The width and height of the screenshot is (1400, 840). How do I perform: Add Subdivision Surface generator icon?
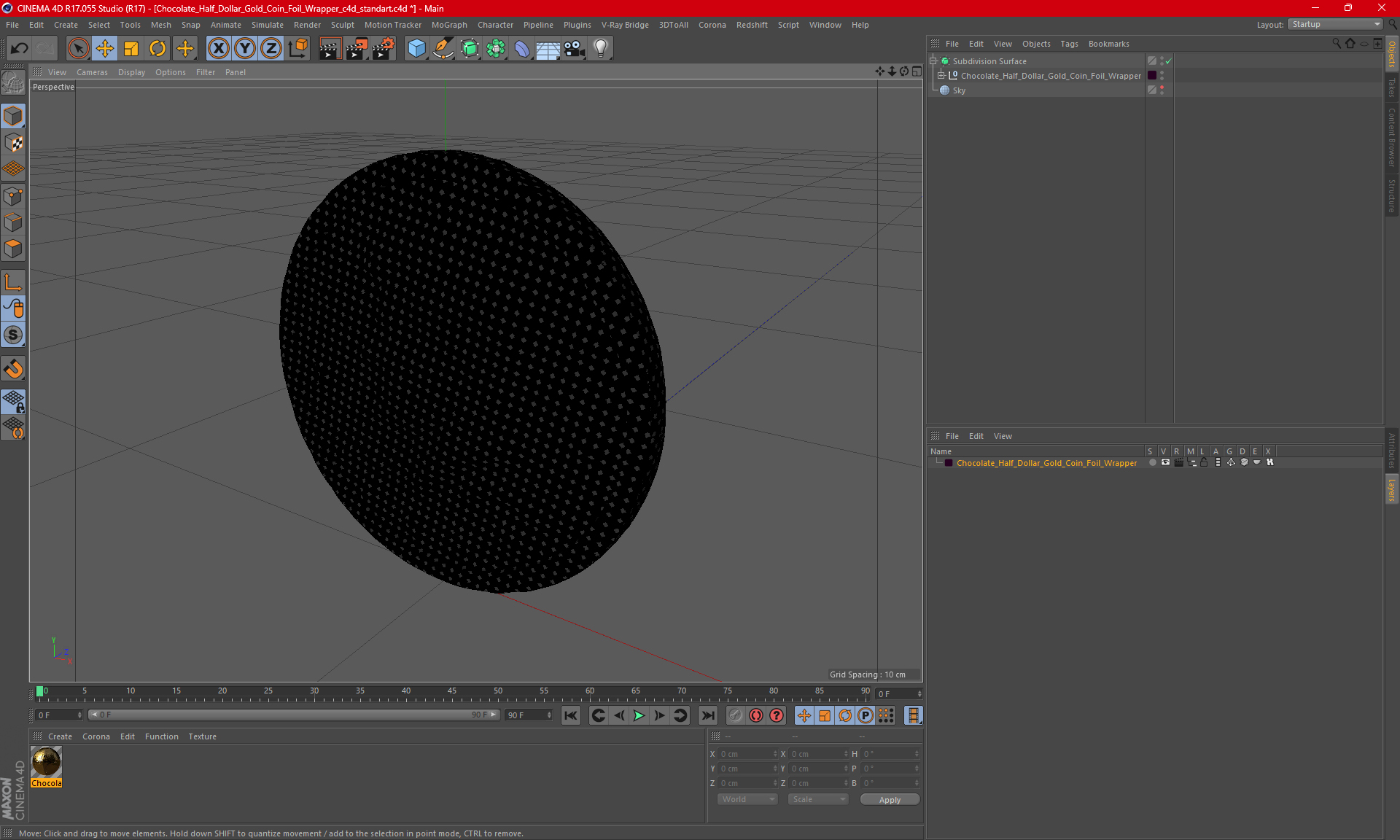[470, 48]
